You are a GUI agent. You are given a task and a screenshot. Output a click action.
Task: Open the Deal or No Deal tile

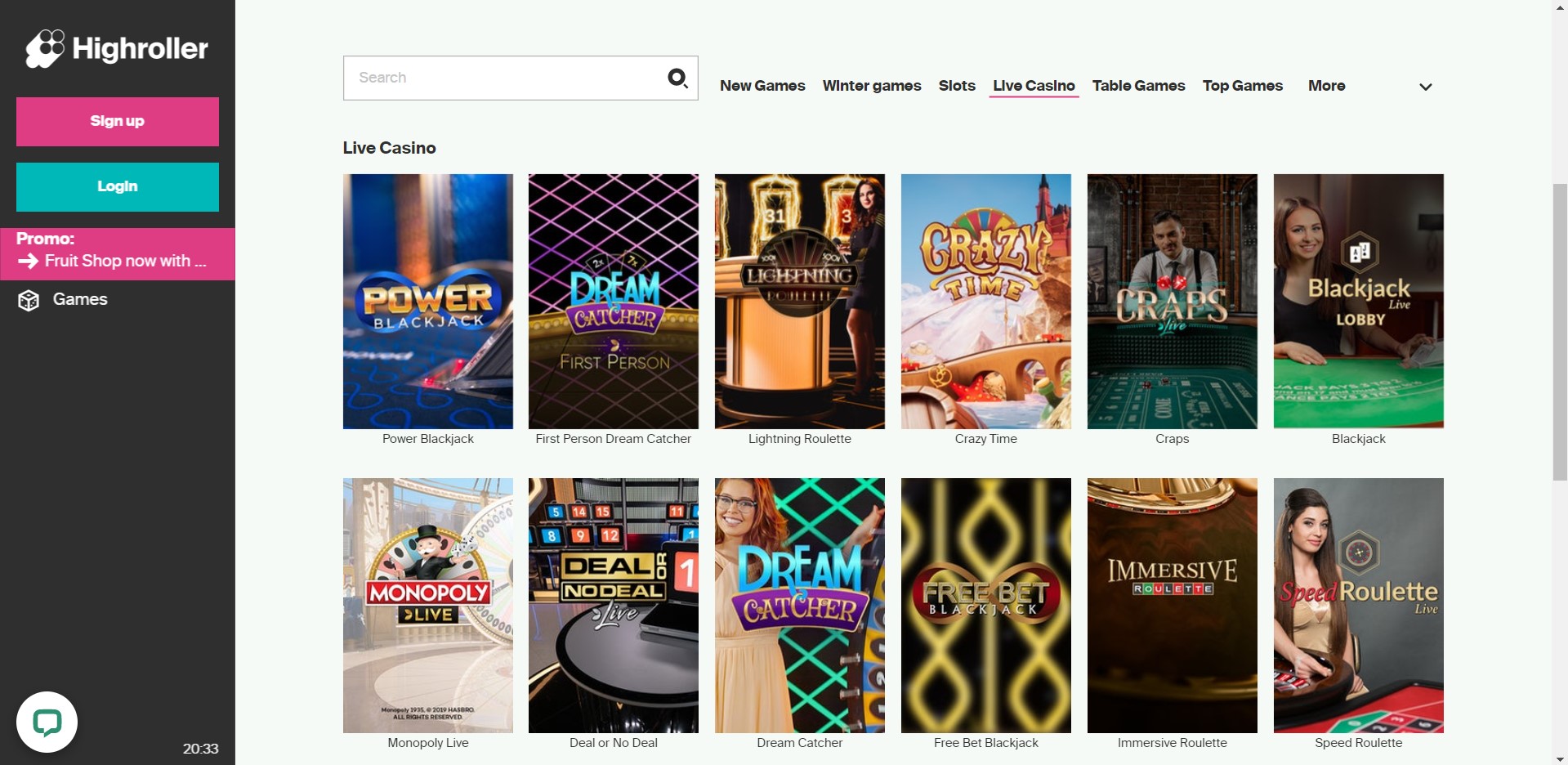pos(613,605)
